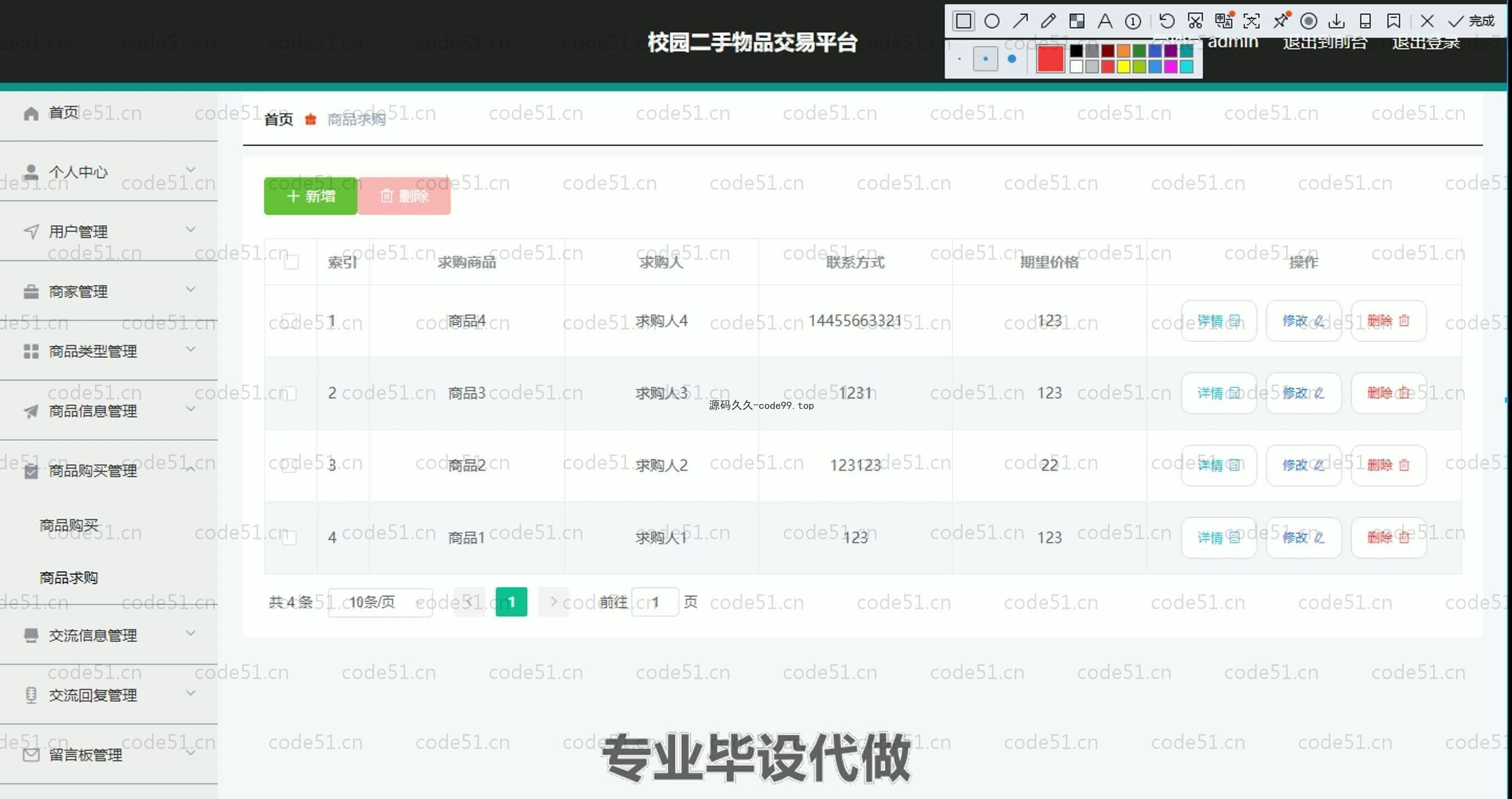Screen dimensions: 1512x799
Task: Cancel the screenshot with X icon
Action: point(1428,21)
